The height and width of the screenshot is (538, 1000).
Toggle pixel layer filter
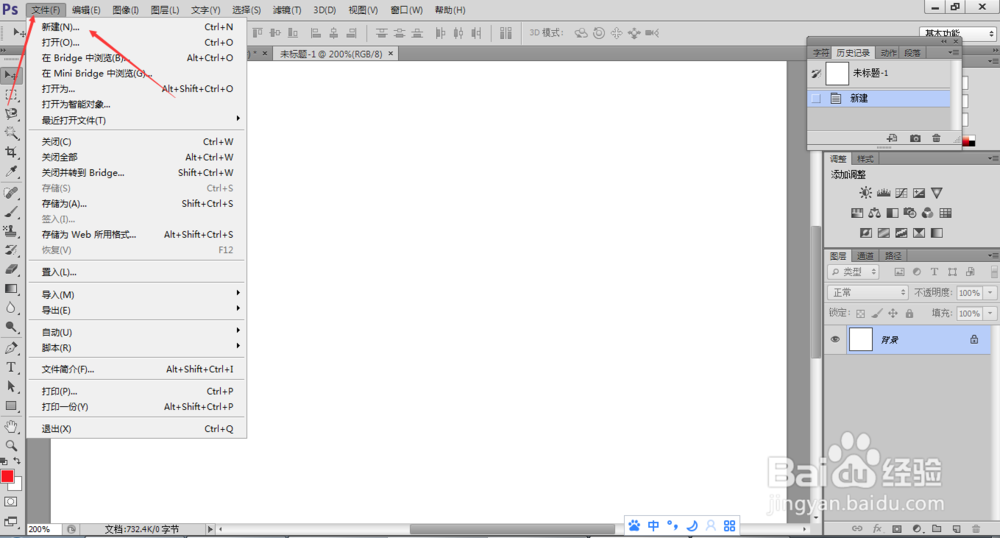pos(899,272)
